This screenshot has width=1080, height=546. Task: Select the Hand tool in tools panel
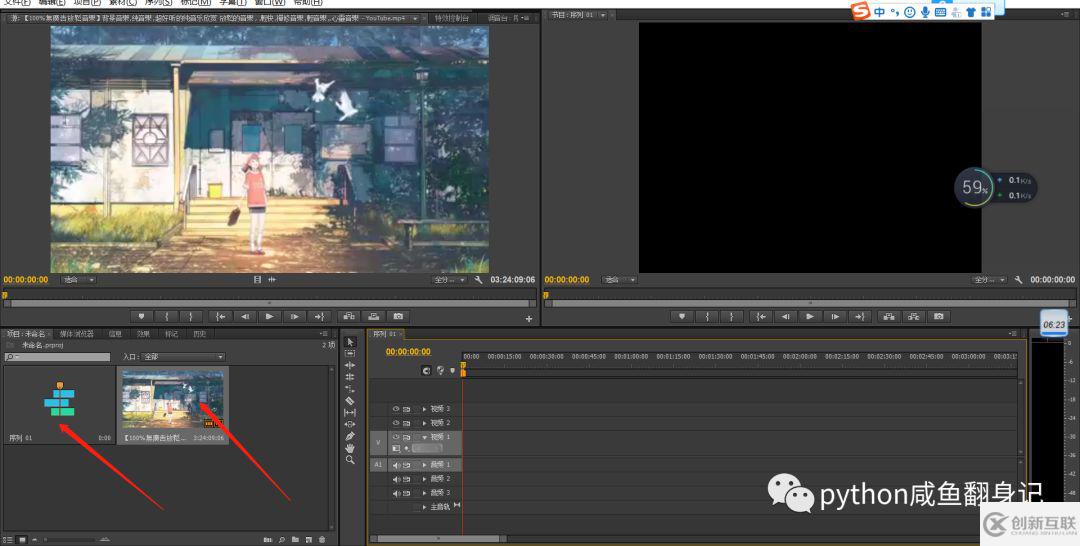pyautogui.click(x=349, y=448)
